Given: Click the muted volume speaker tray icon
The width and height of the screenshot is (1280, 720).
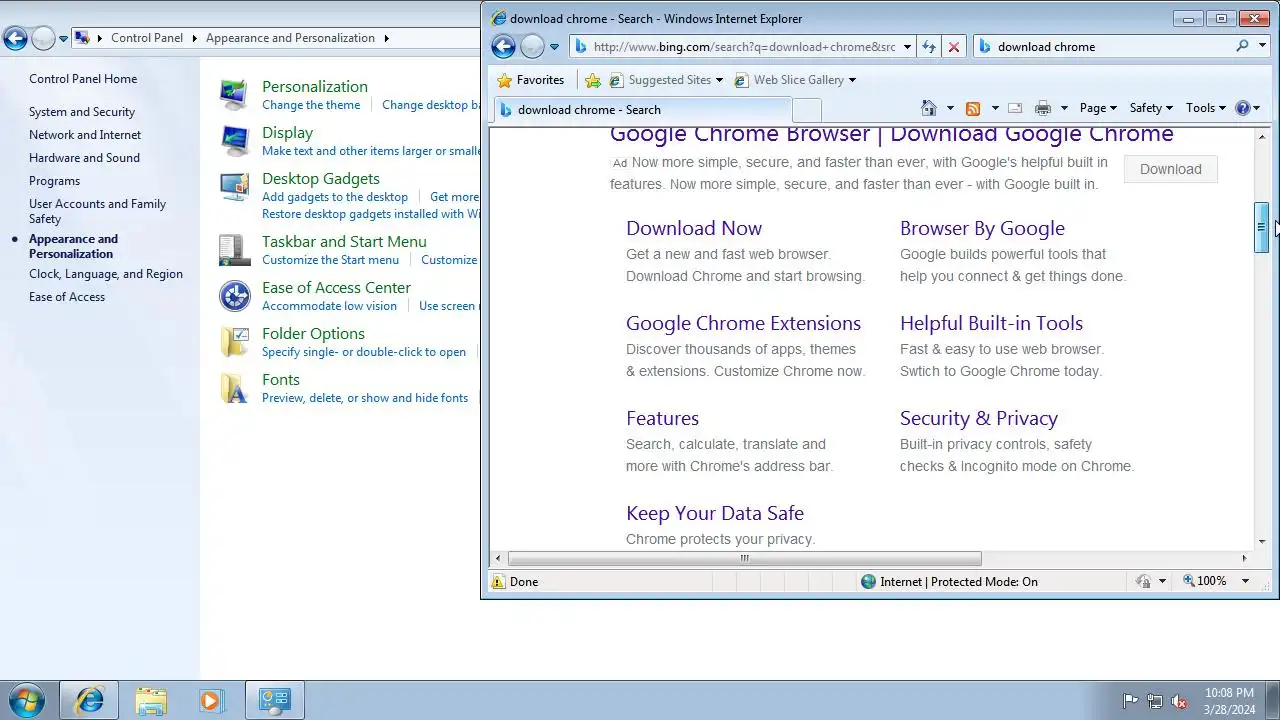Looking at the screenshot, I should point(1179,701).
